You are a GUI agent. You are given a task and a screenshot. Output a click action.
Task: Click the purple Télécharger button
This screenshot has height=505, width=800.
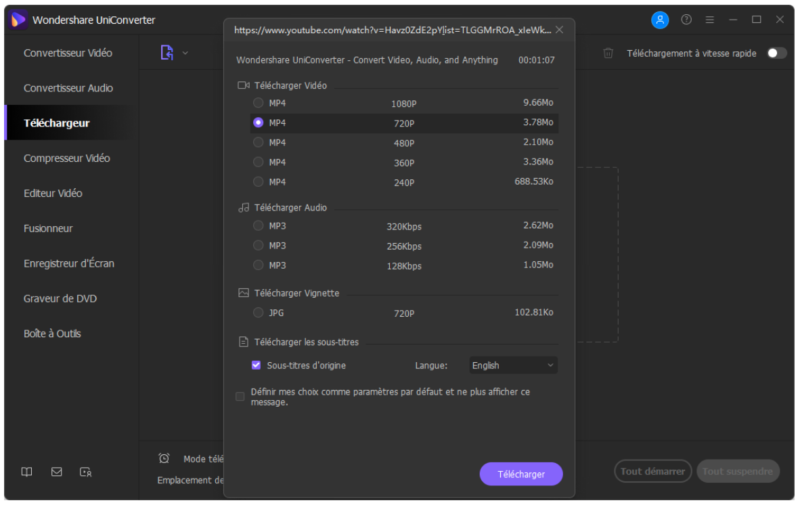(x=521, y=474)
